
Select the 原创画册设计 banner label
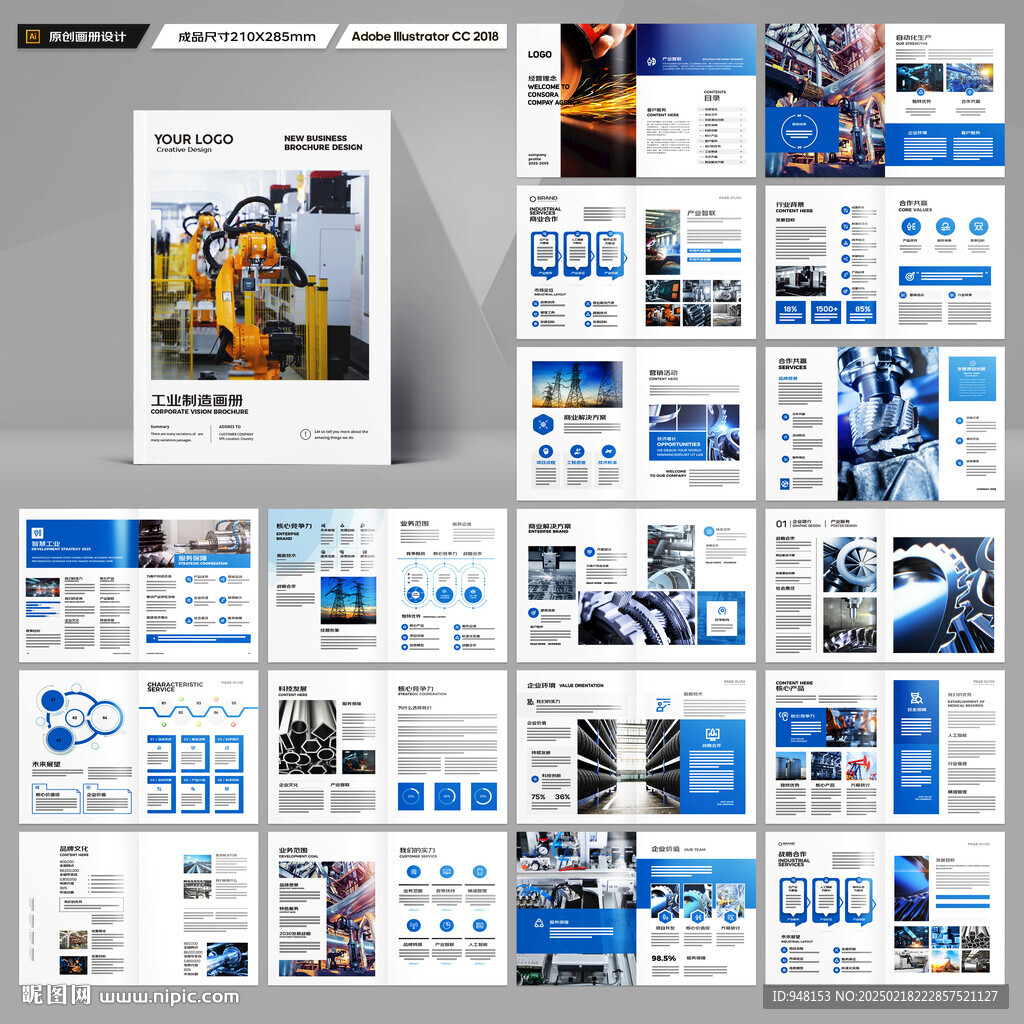pos(88,37)
